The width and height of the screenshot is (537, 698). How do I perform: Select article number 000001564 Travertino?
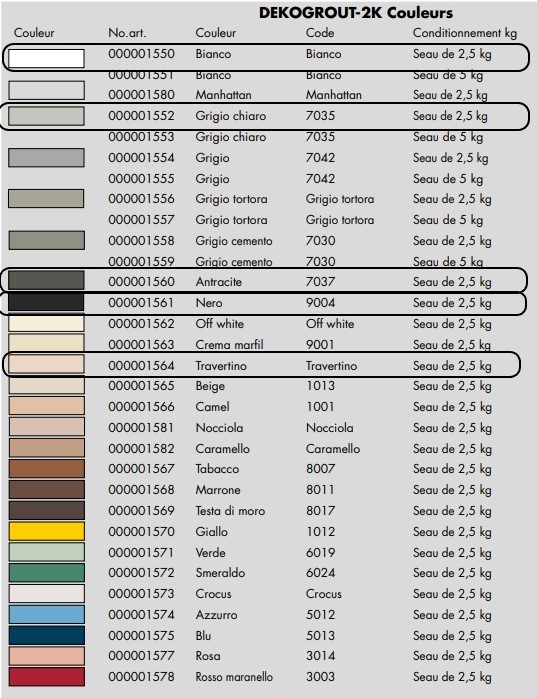point(141,365)
